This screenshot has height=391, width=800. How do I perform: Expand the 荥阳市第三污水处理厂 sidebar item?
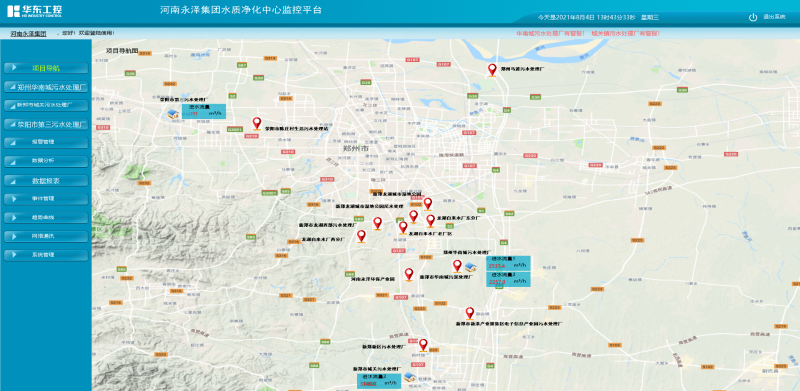(x=46, y=124)
